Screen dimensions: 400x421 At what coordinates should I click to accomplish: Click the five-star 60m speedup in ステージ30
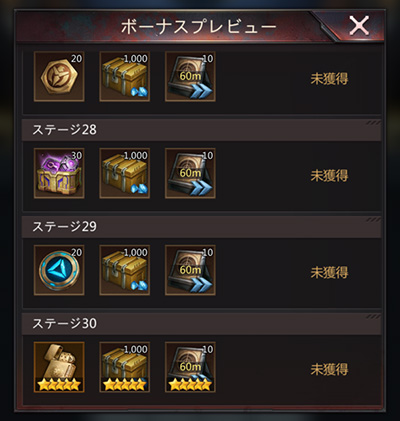coord(190,367)
